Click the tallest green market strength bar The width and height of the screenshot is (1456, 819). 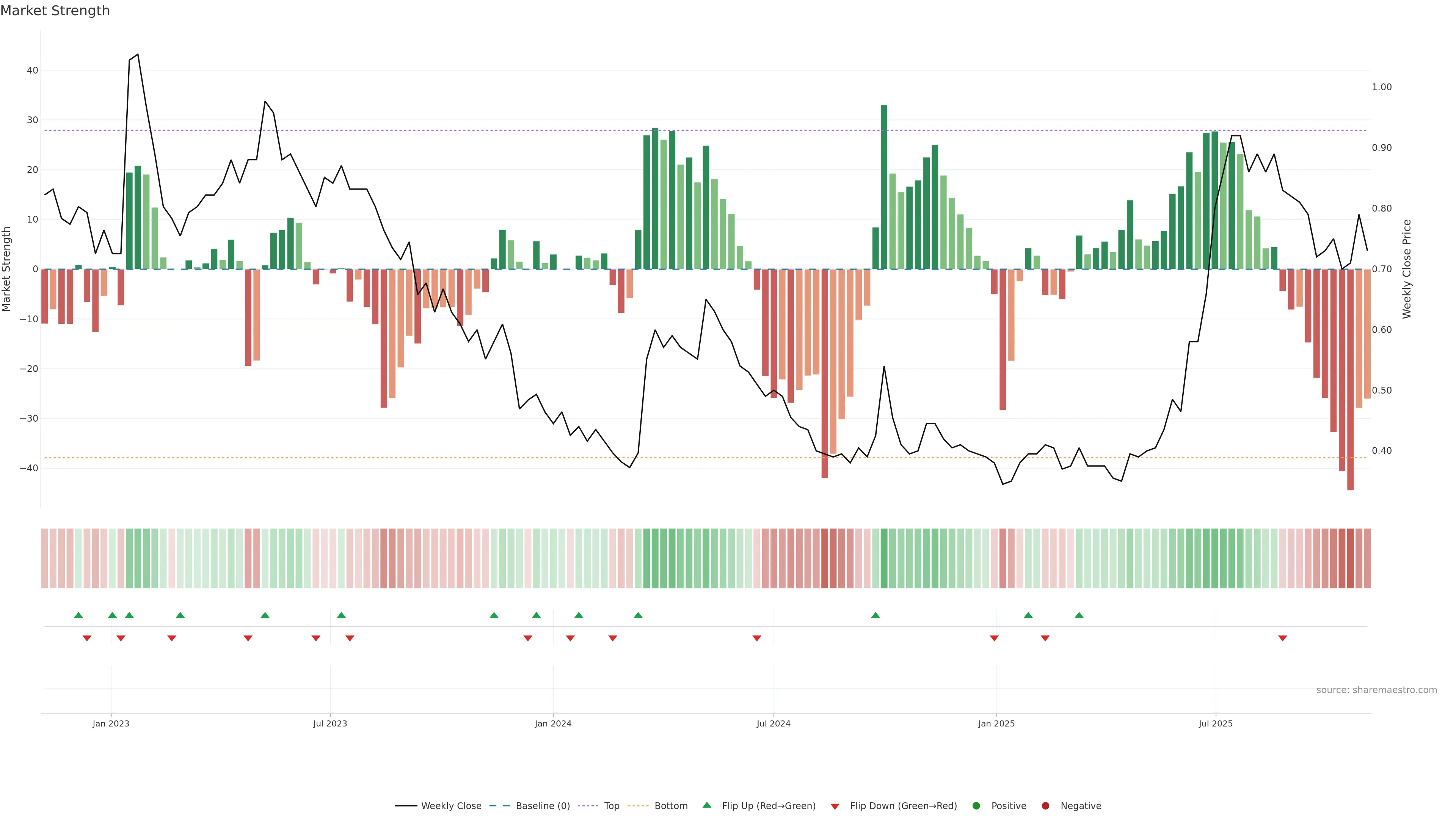884,187
